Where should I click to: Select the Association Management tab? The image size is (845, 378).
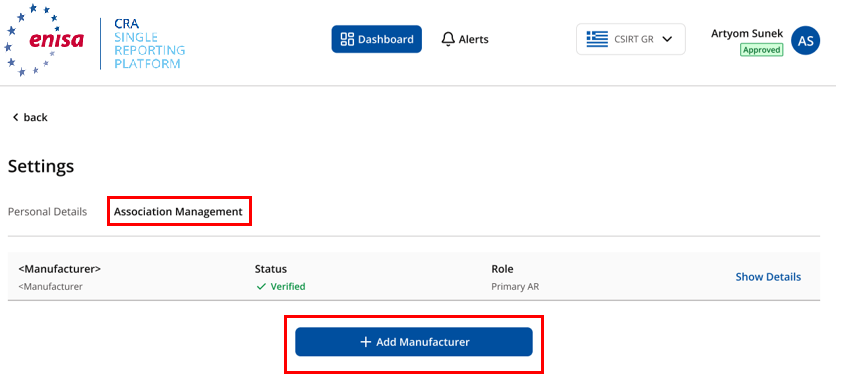tap(178, 212)
